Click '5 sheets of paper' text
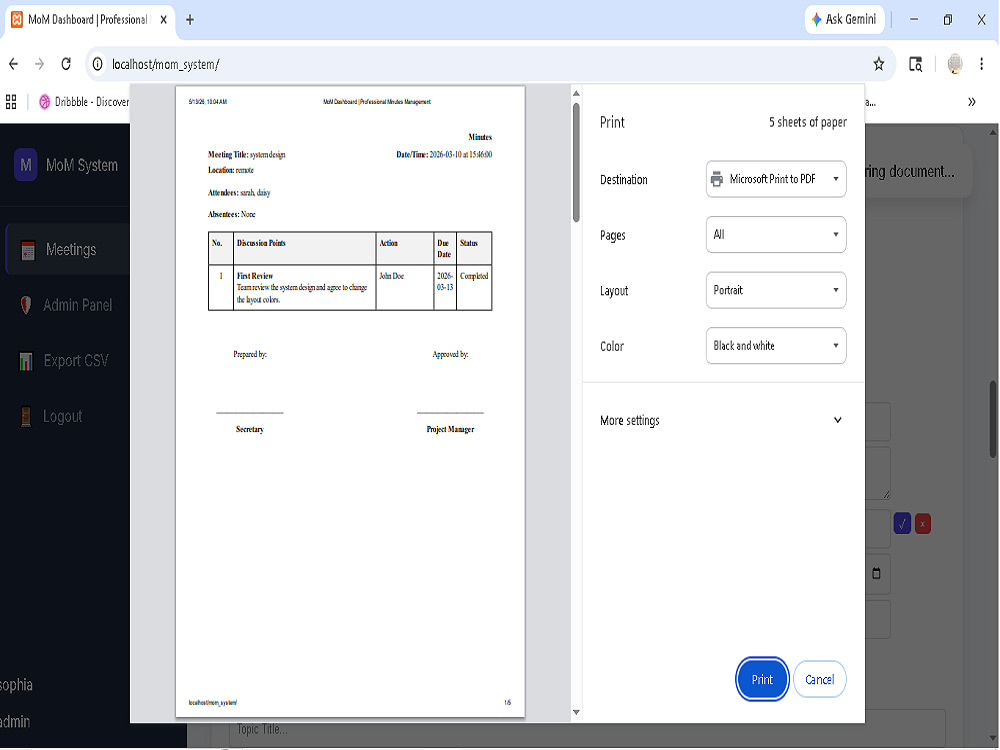Viewport: 1000px width, 750px height. (807, 122)
